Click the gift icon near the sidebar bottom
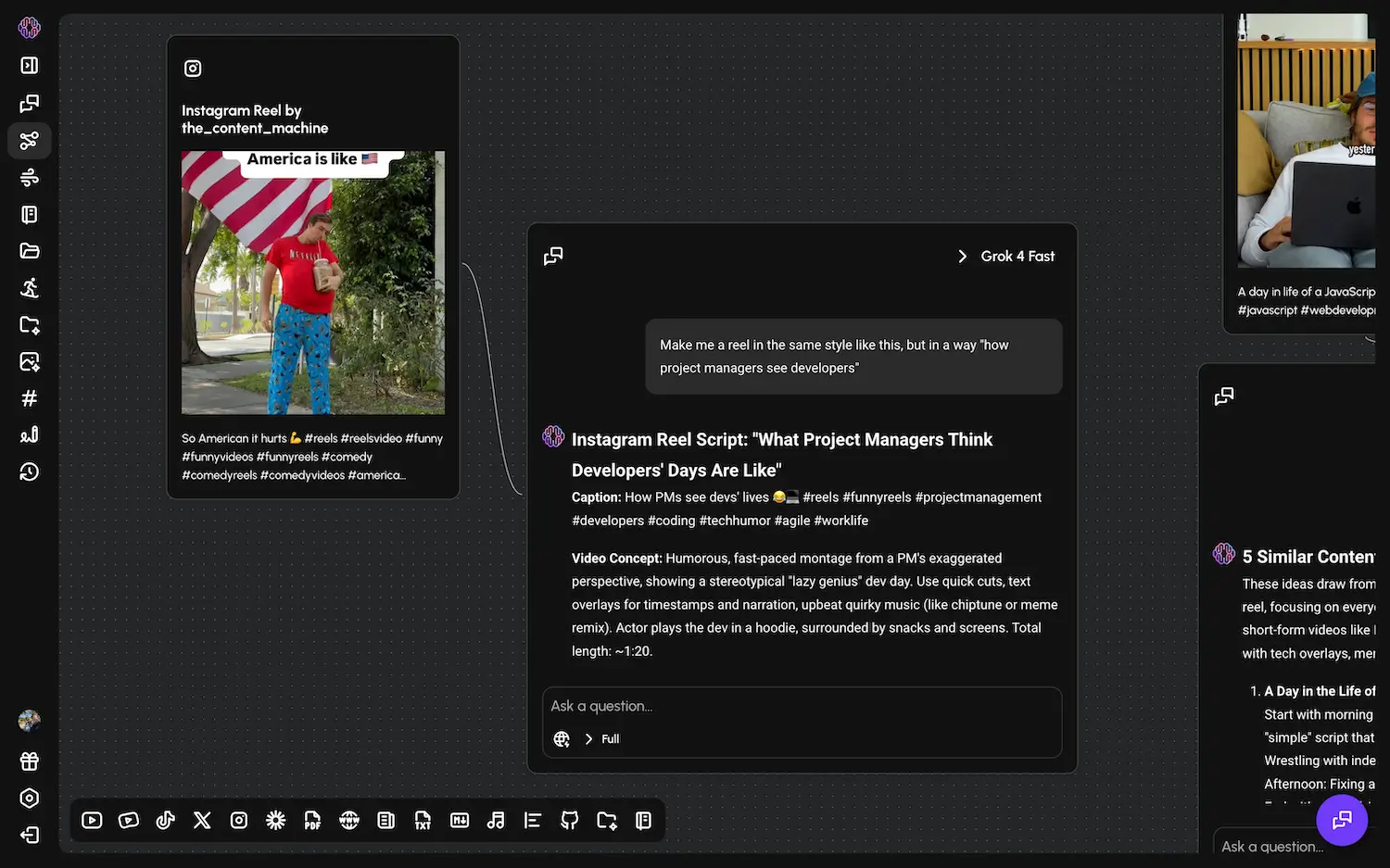Viewport: 1390px width, 868px height. pos(29,761)
